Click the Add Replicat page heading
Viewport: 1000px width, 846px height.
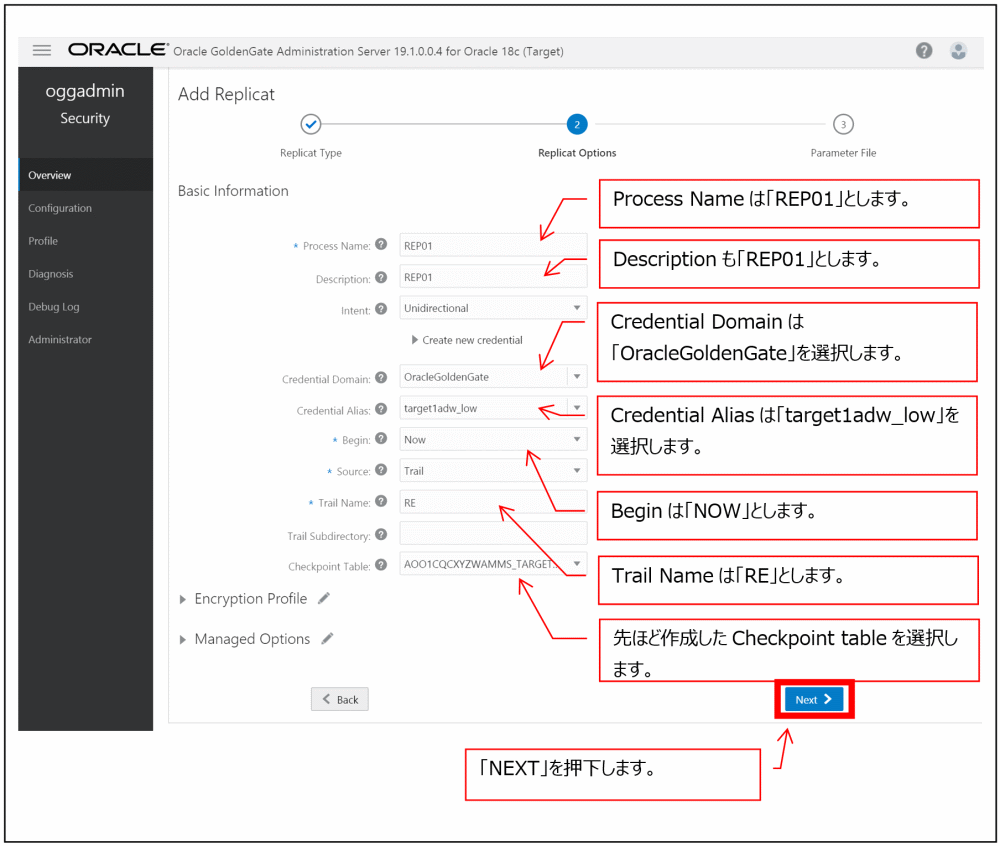click(x=226, y=94)
